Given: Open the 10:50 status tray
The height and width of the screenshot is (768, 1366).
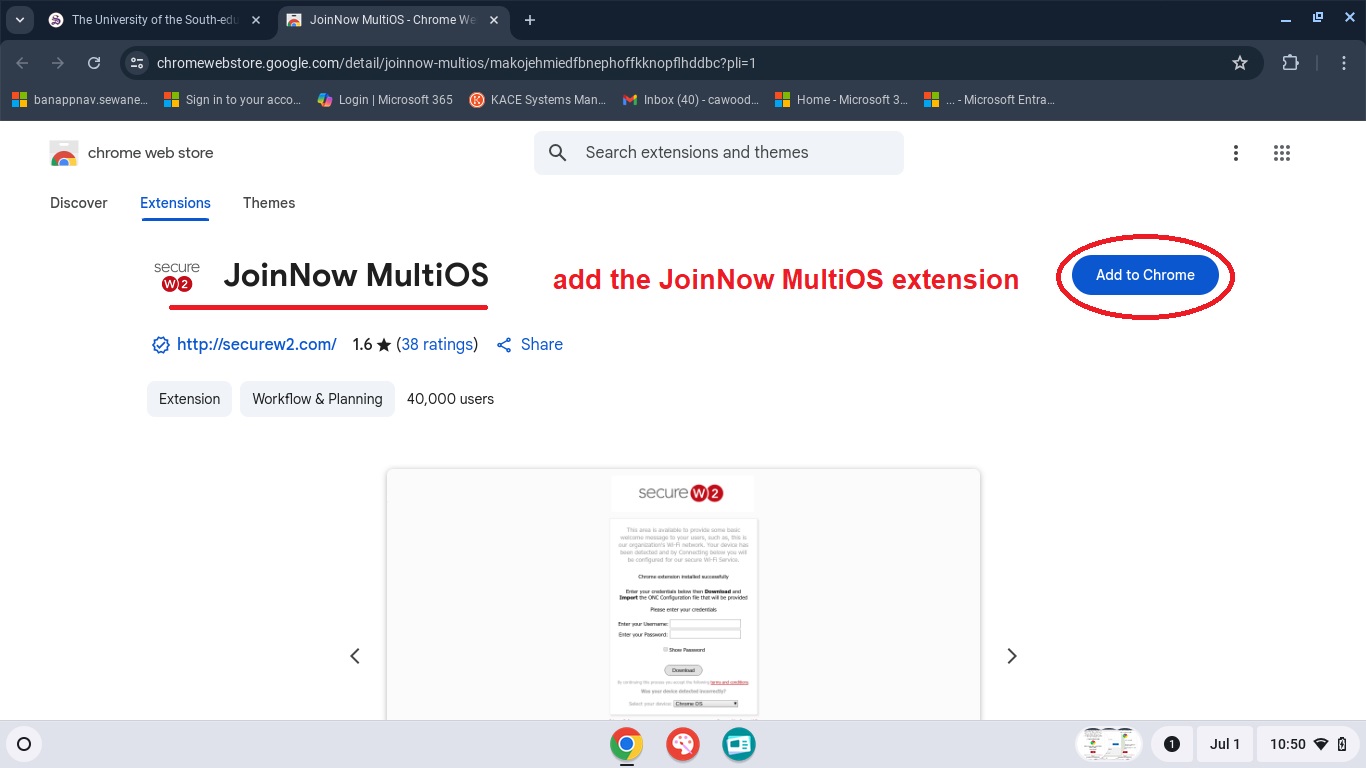Looking at the screenshot, I should click(1309, 744).
